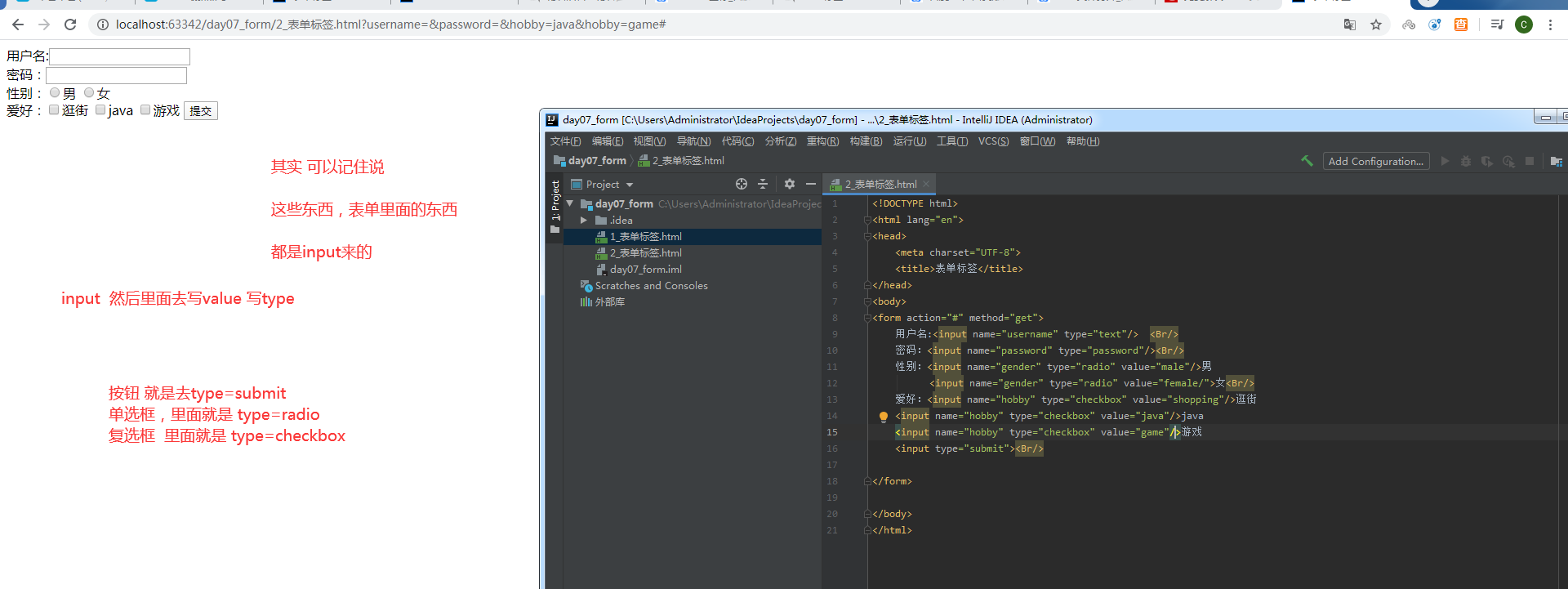Click the Add Configuration... button
This screenshot has height=589, width=1568.
pyautogui.click(x=1375, y=161)
